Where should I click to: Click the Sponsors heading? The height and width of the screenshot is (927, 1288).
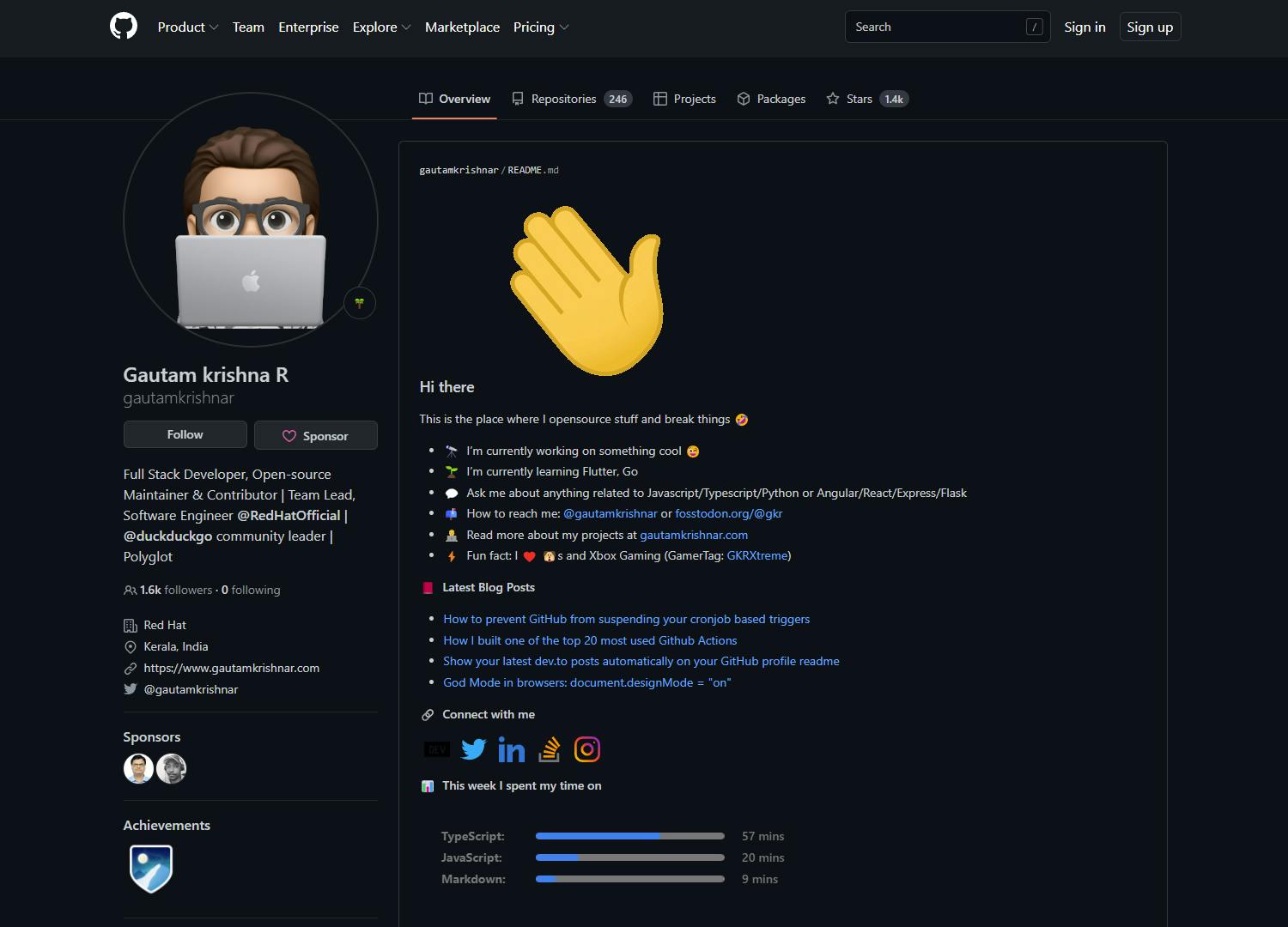(152, 736)
